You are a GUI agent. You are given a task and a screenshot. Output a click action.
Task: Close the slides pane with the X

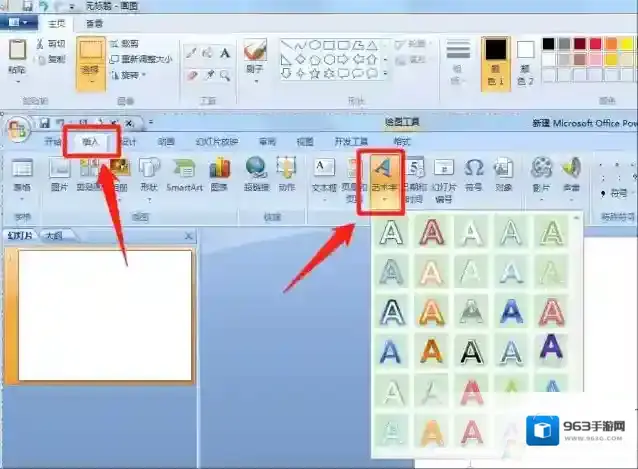click(x=188, y=236)
